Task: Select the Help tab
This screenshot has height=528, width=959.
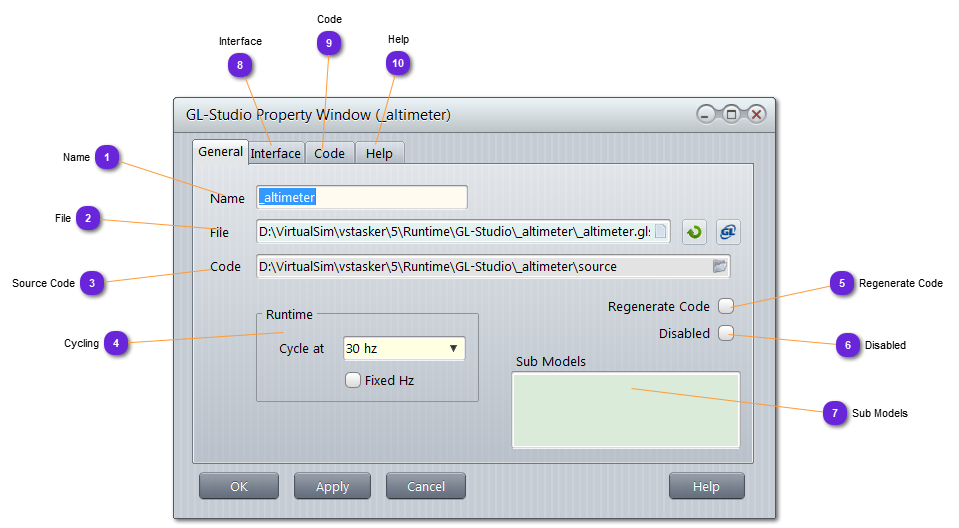Action: [x=379, y=153]
